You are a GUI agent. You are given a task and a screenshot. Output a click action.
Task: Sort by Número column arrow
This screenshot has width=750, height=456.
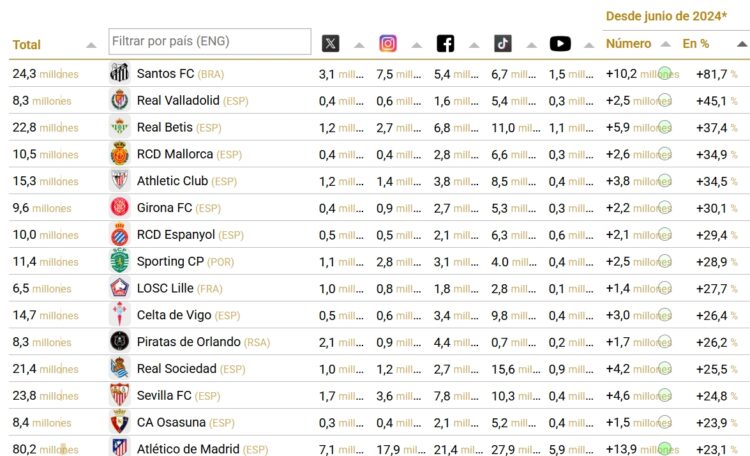coord(664,44)
